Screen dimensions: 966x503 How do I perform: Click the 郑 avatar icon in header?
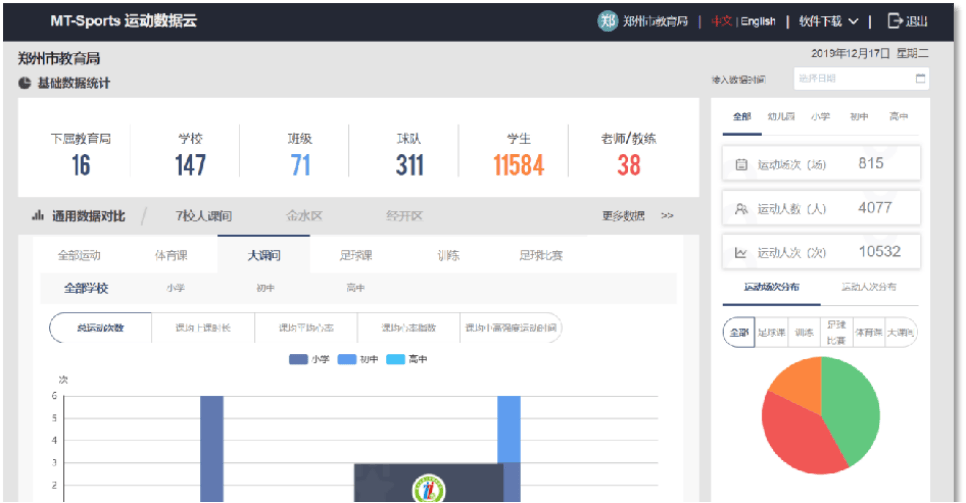tap(607, 21)
